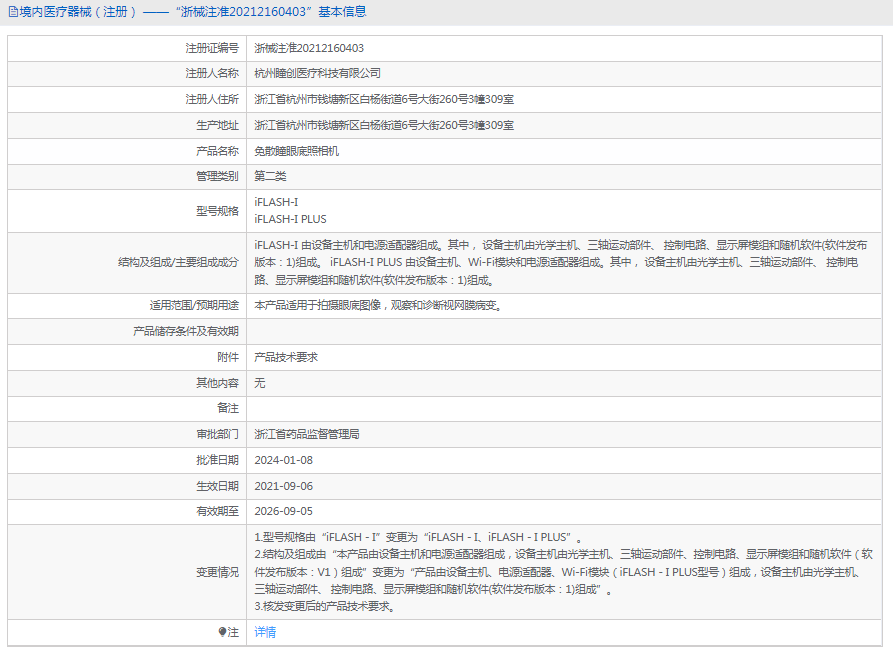This screenshot has width=893, height=651.
Task: Select attachment value 产品技术要求
Action: 286,357
